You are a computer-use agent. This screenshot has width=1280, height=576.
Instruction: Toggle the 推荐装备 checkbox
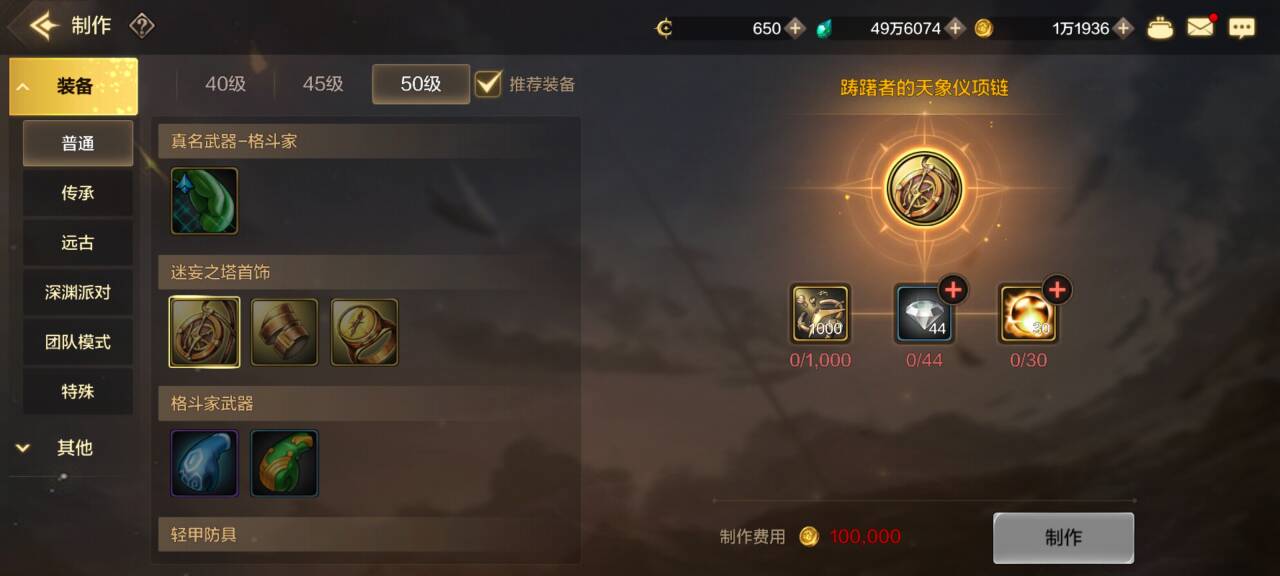pos(488,84)
